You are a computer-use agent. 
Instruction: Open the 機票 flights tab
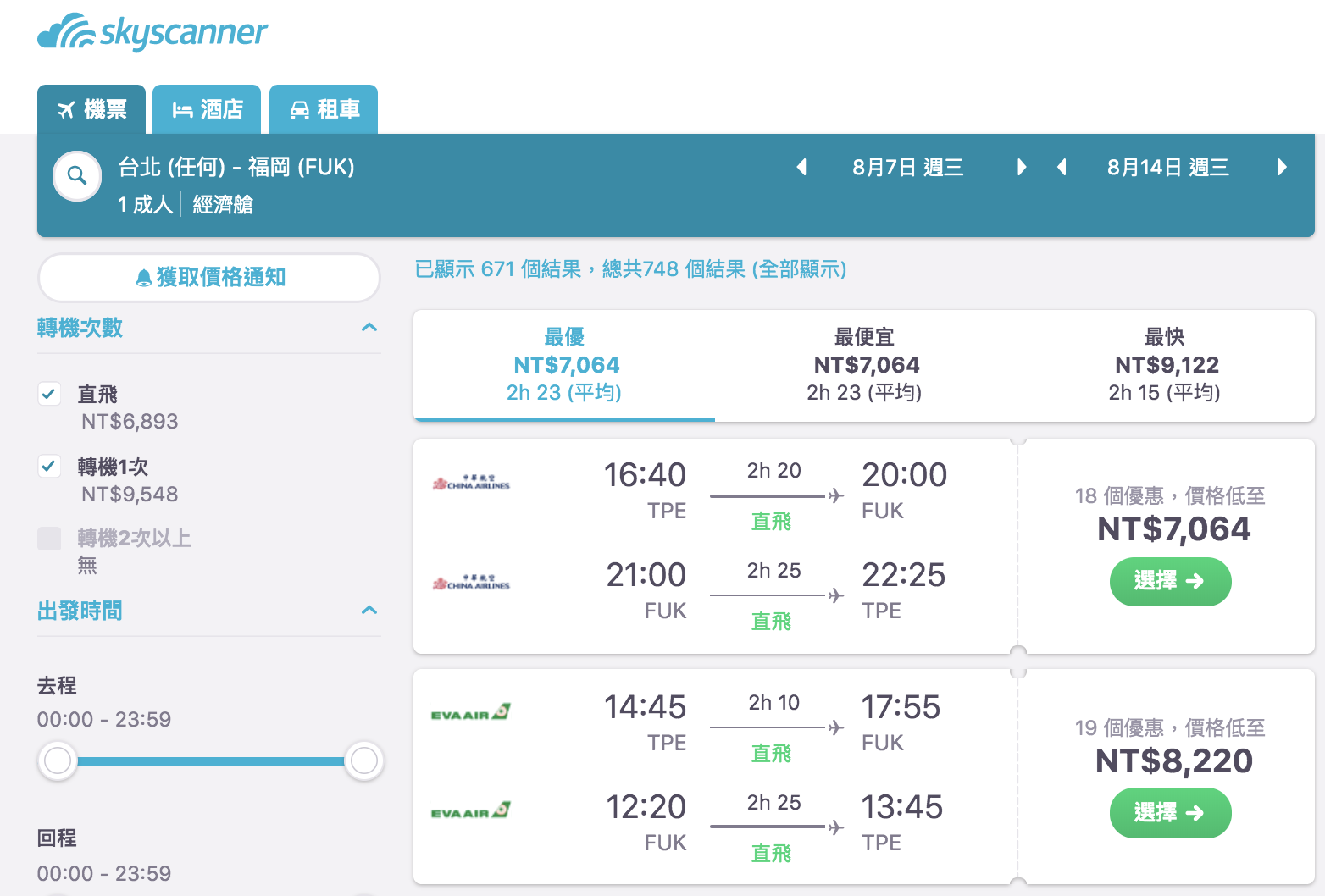91,109
